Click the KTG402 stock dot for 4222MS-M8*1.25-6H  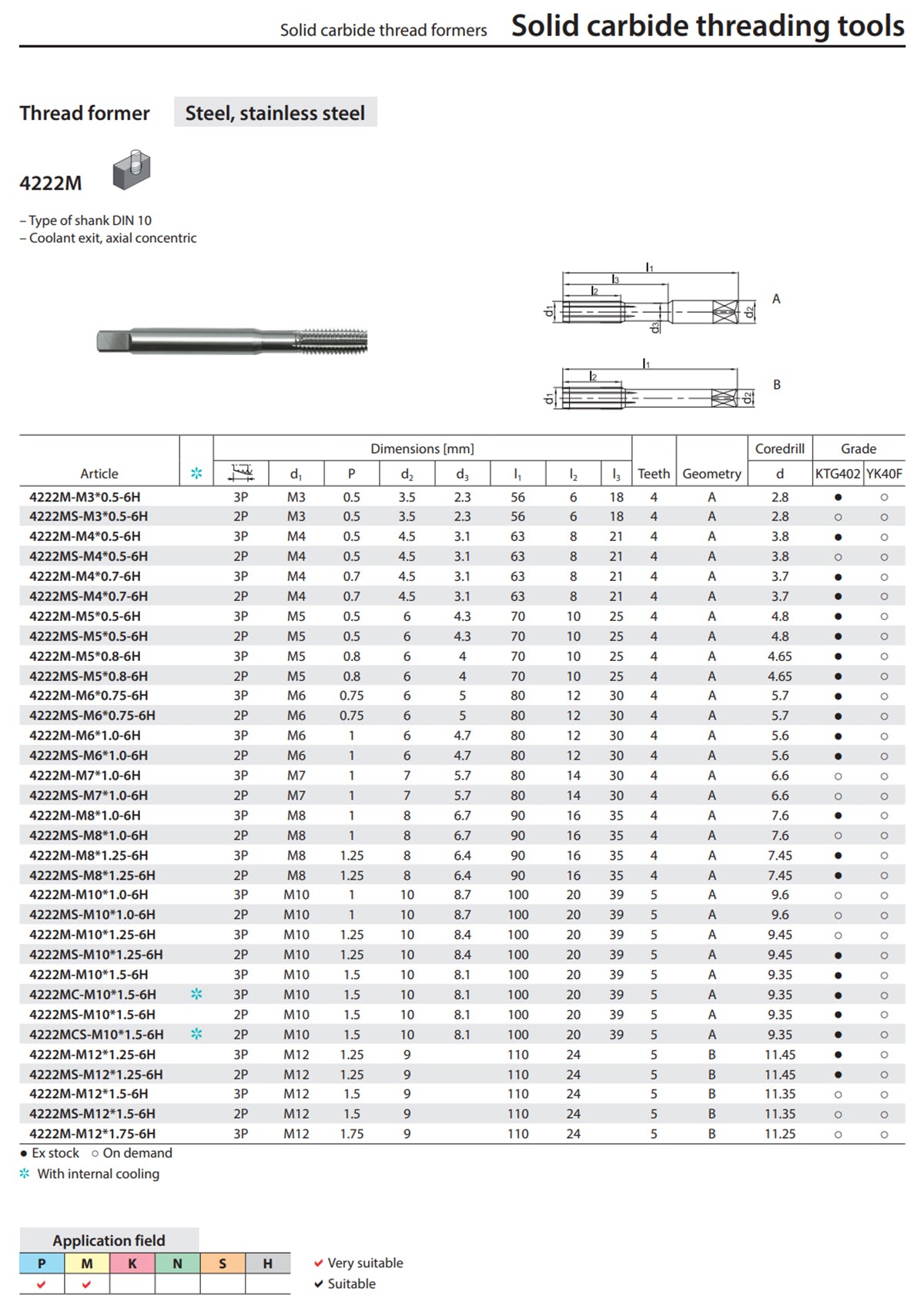point(838,876)
